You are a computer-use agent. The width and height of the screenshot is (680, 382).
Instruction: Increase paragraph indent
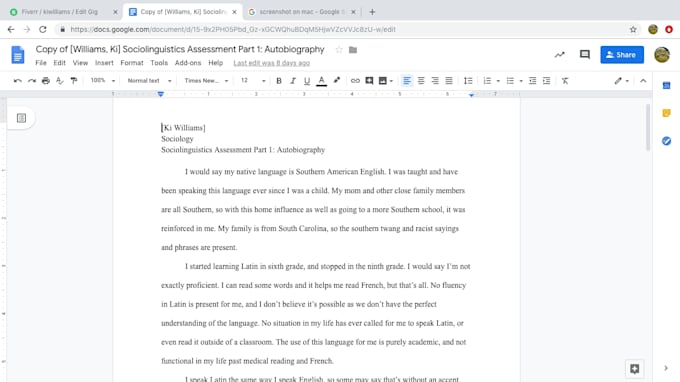546,81
